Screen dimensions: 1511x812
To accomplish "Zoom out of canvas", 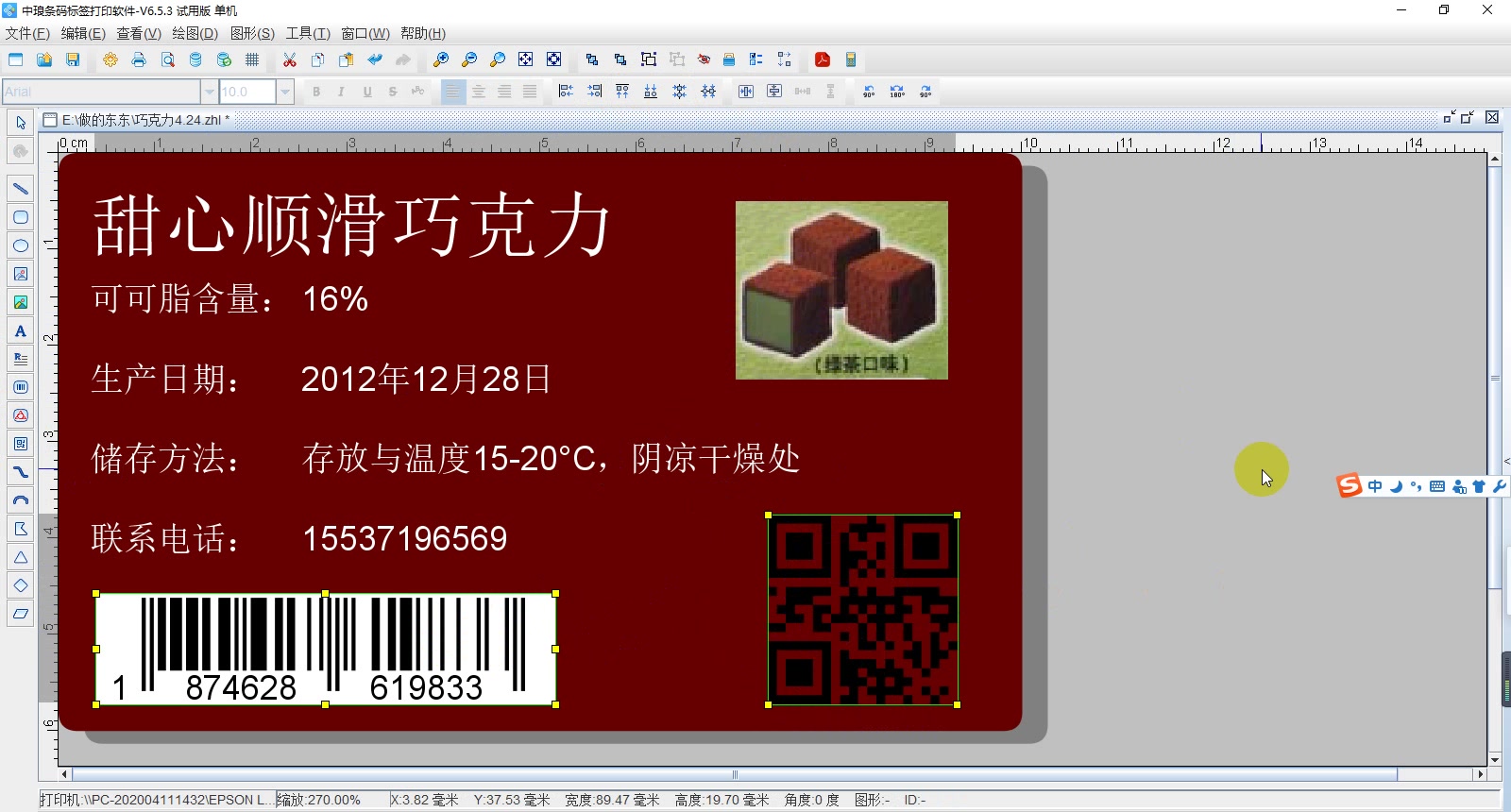I will tap(469, 59).
